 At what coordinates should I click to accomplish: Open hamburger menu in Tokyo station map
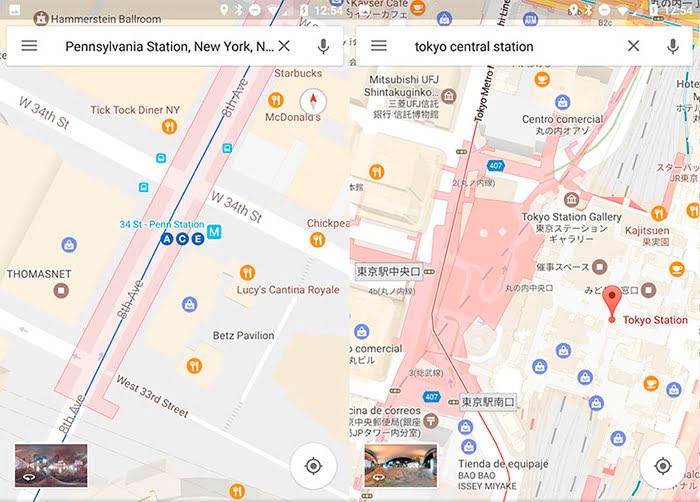(379, 46)
